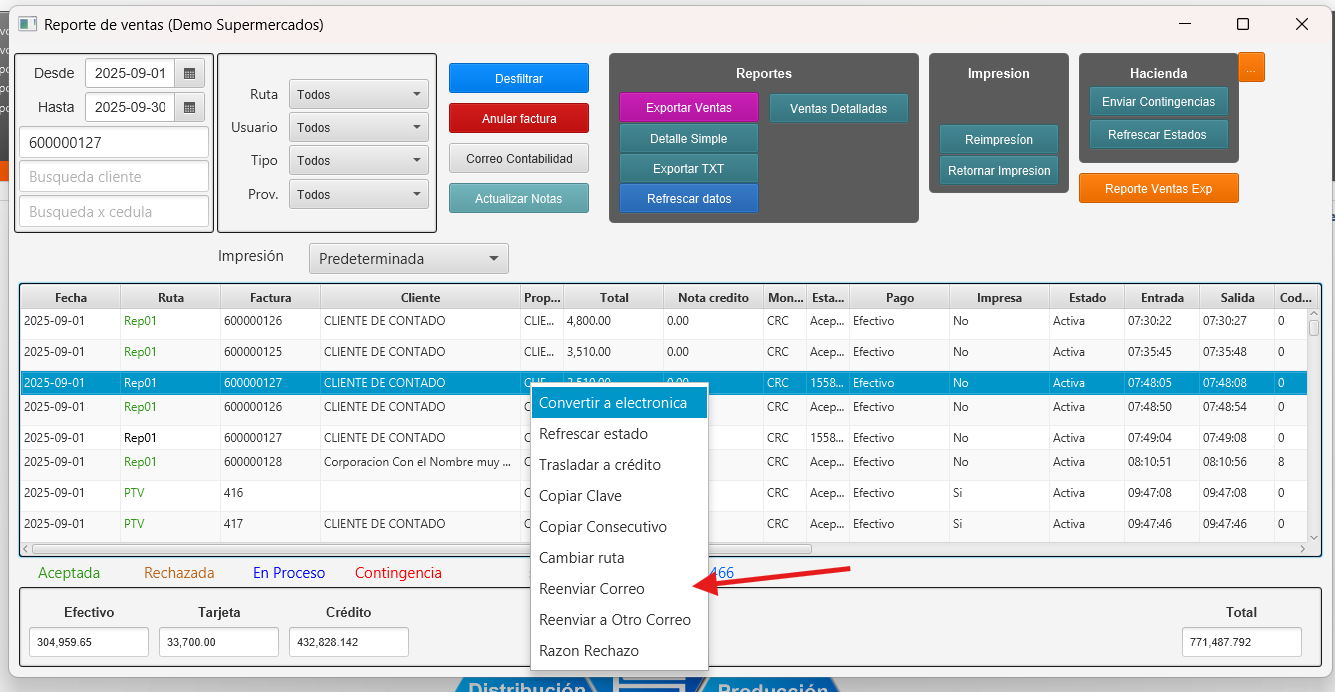Expand the Ruta dropdown
The height and width of the screenshot is (692, 1335).
[x=358, y=95]
